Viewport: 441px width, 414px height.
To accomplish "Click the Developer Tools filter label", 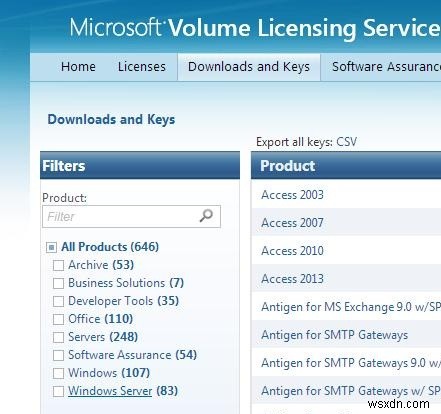I will 123,301.
